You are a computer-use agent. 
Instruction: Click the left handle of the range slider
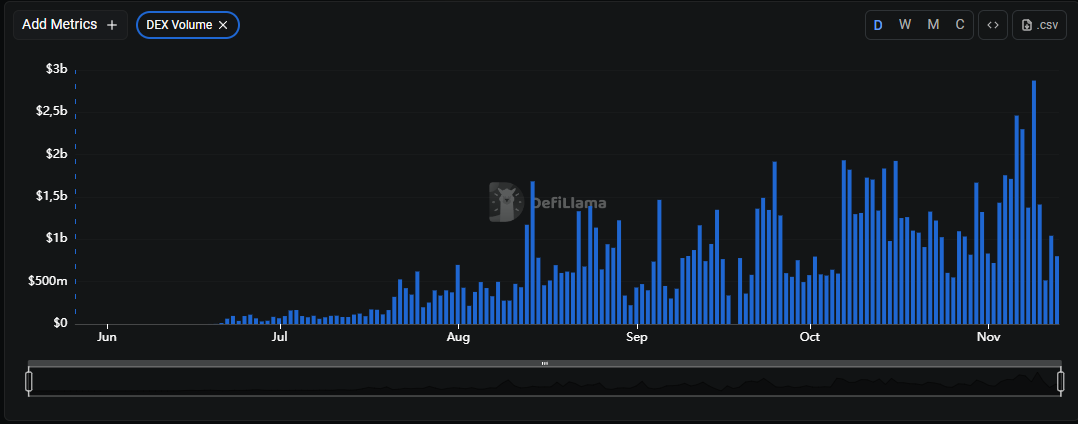tap(29, 381)
